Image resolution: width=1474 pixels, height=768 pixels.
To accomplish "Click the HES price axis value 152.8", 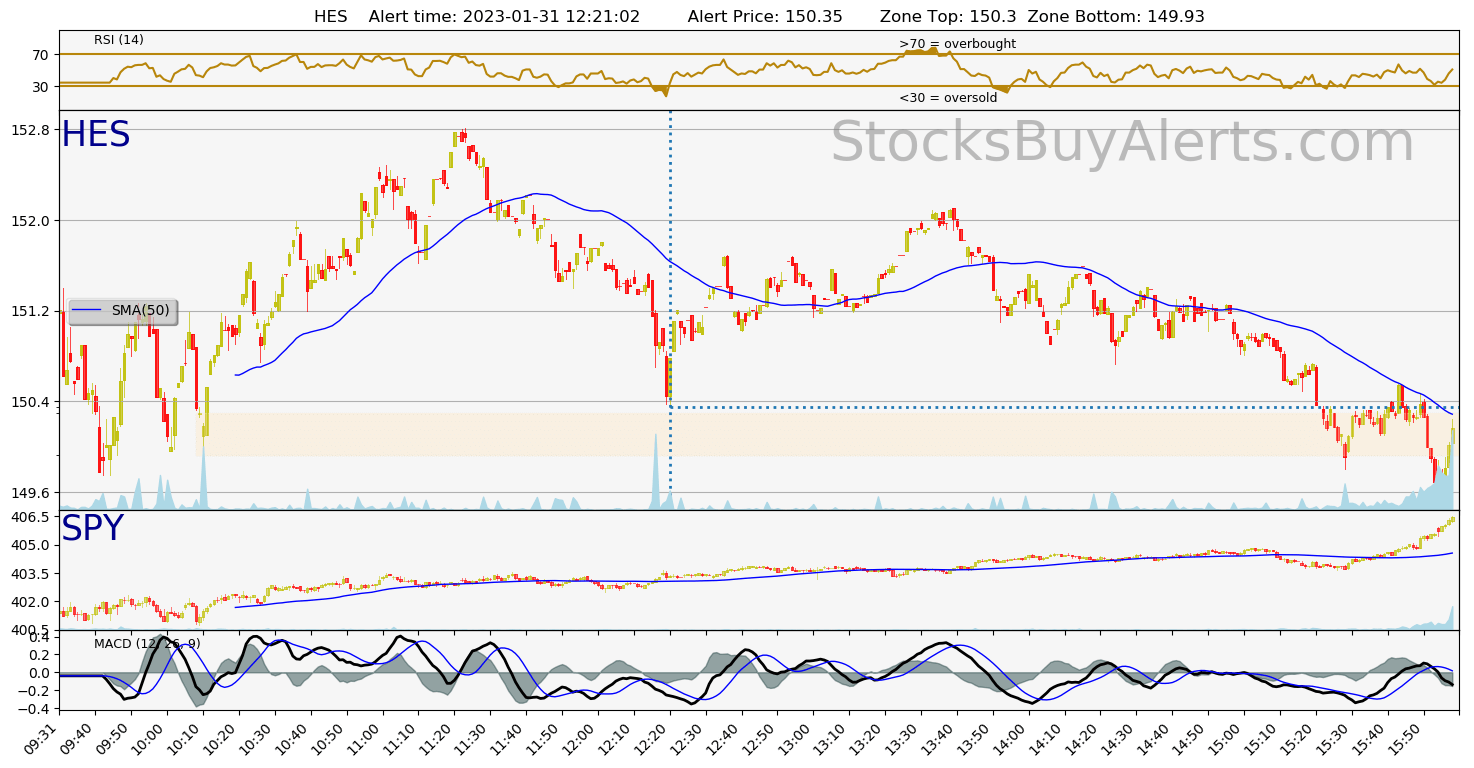I will tap(29, 130).
